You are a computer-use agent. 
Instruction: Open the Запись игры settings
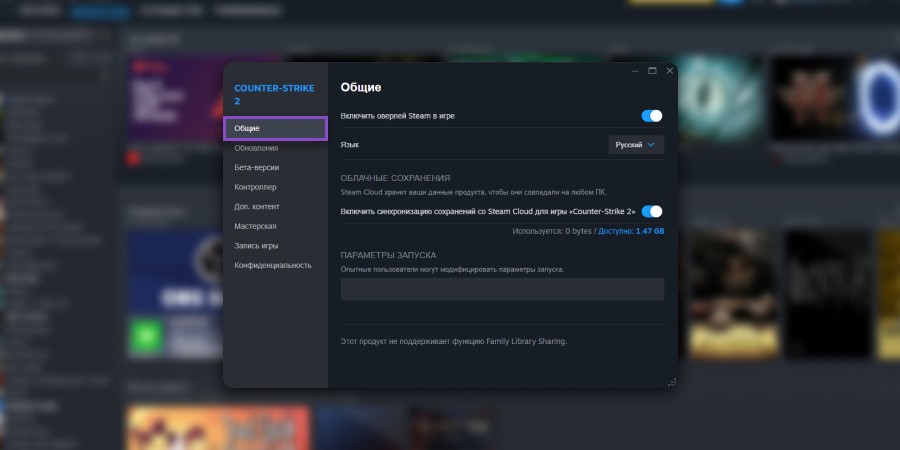click(x=256, y=246)
